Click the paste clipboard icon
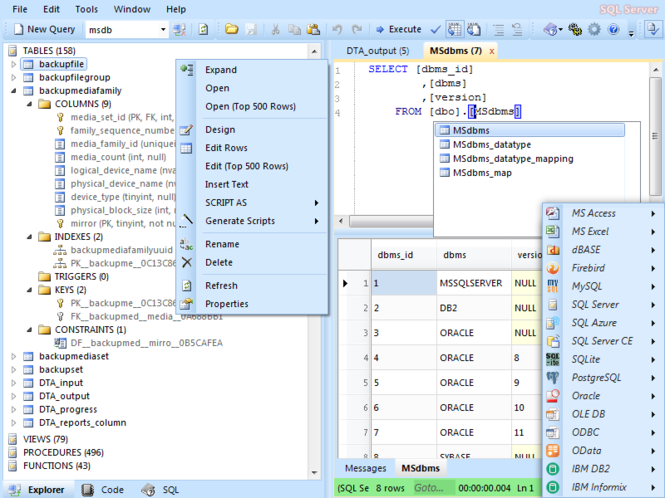665x498 pixels. pyautogui.click(x=313, y=29)
